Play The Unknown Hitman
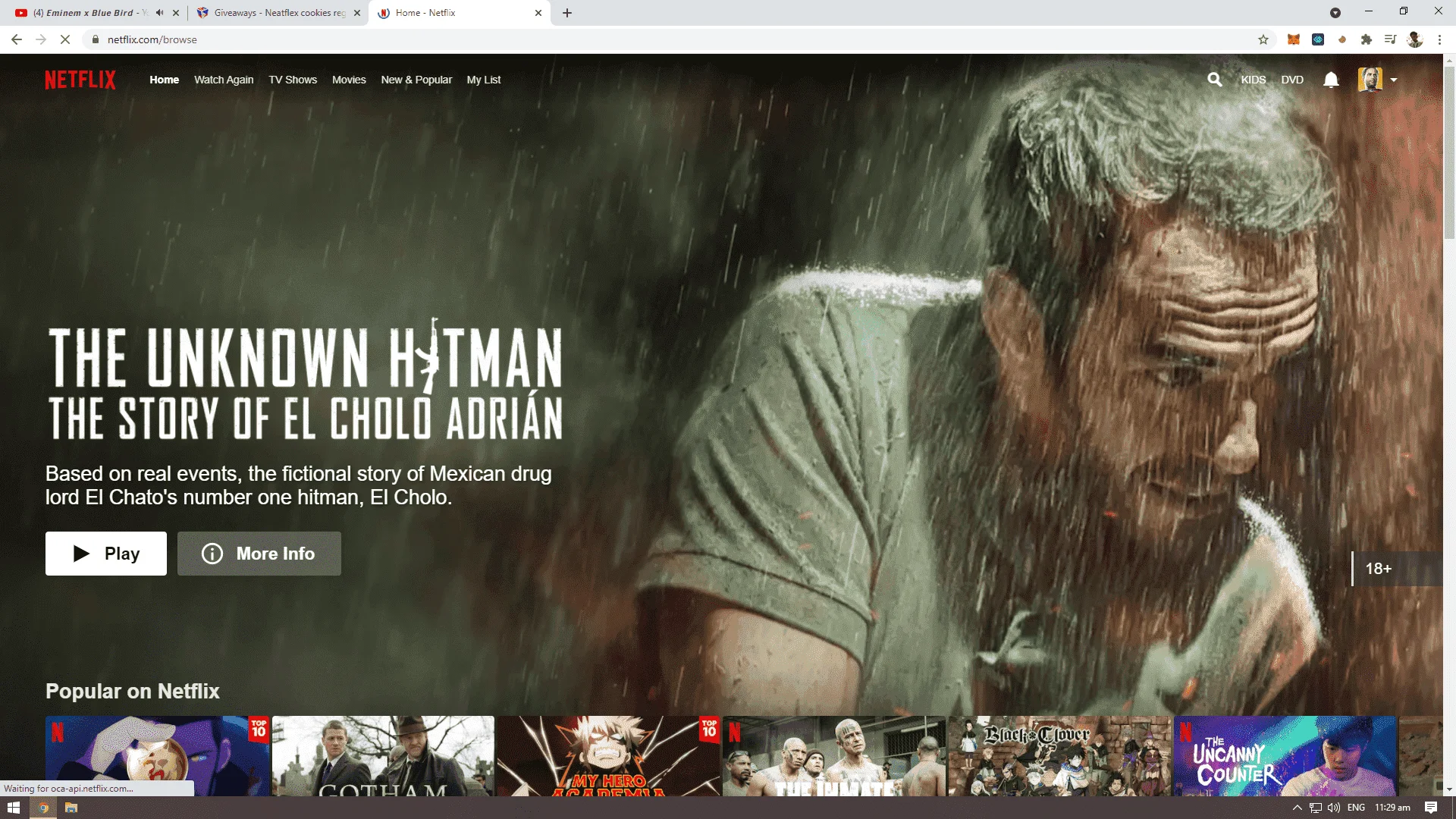 (x=106, y=554)
